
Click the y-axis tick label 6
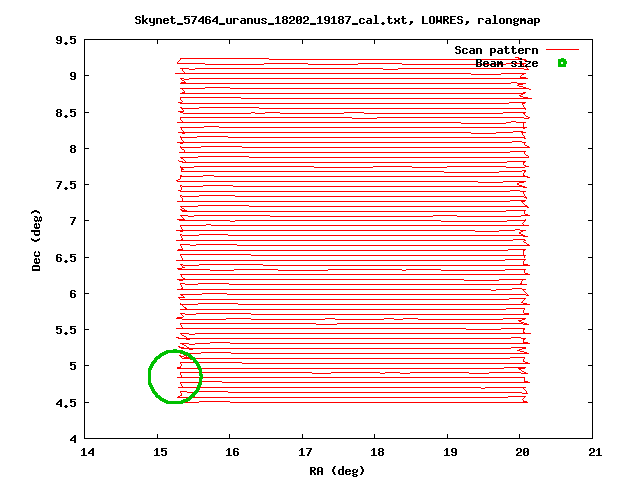pos(73,294)
